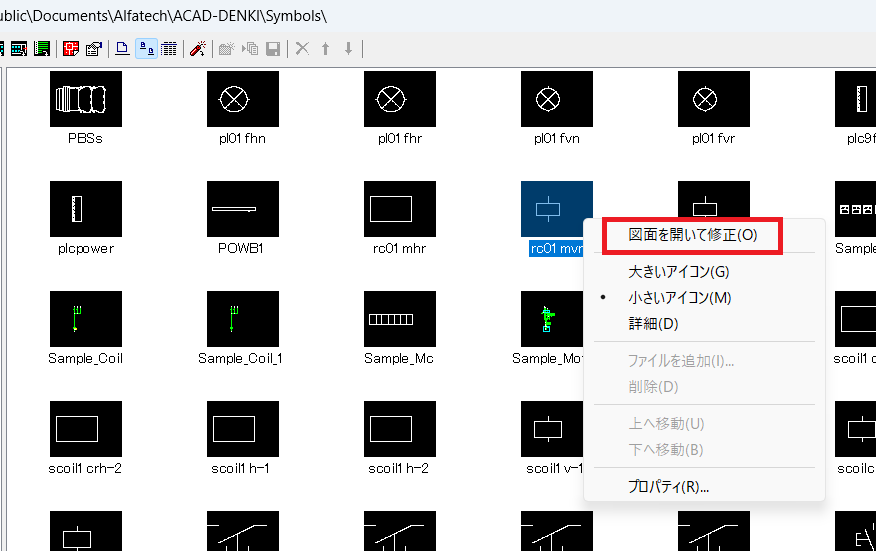Select the scoil1 crh-2 symbol thumbnail
Image resolution: width=876 pixels, height=551 pixels.
(x=85, y=429)
